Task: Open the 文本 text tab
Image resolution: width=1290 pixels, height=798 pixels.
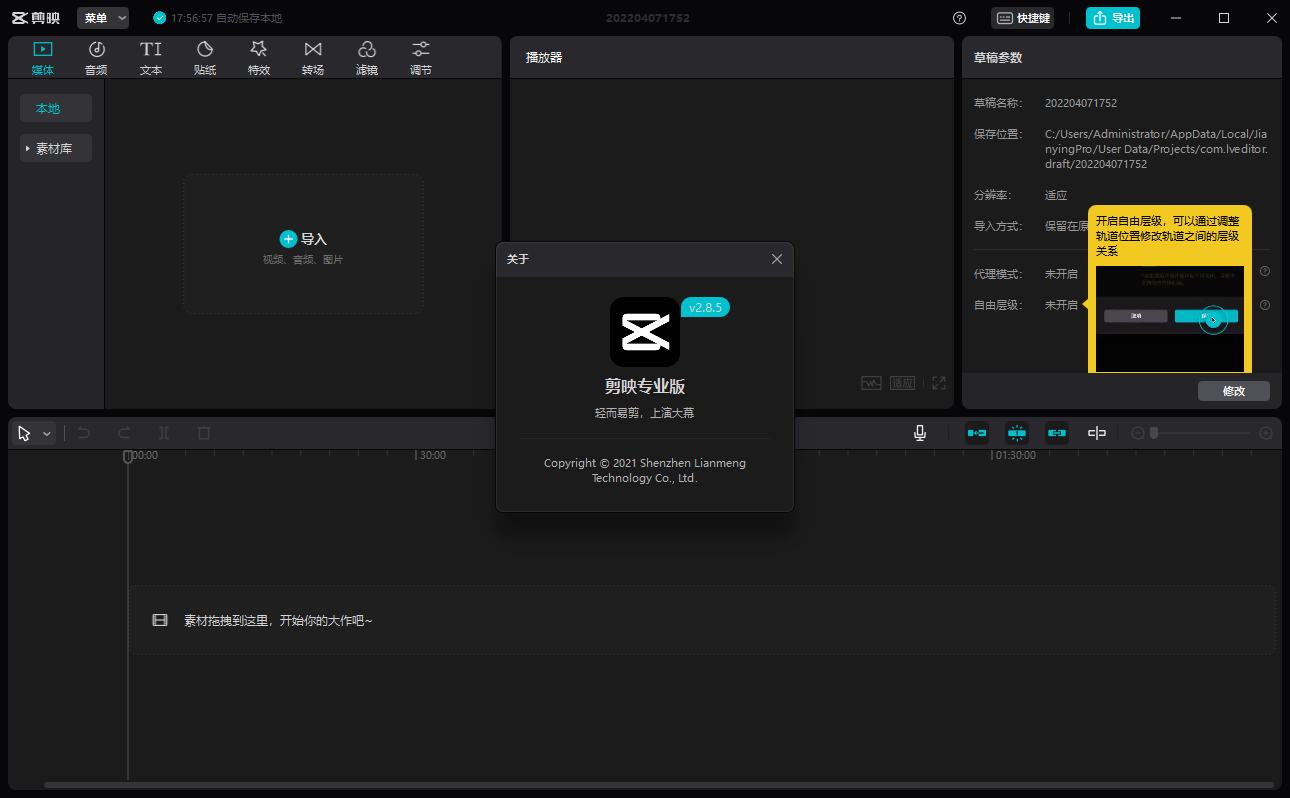Action: tap(151, 58)
